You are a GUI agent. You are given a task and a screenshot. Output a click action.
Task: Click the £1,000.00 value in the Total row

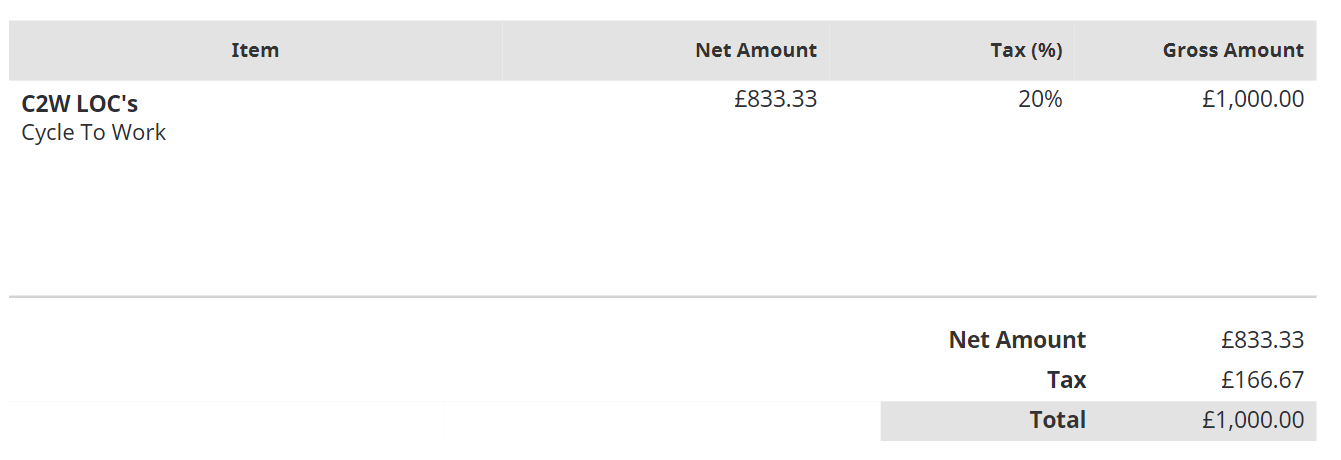pyautogui.click(x=1252, y=420)
